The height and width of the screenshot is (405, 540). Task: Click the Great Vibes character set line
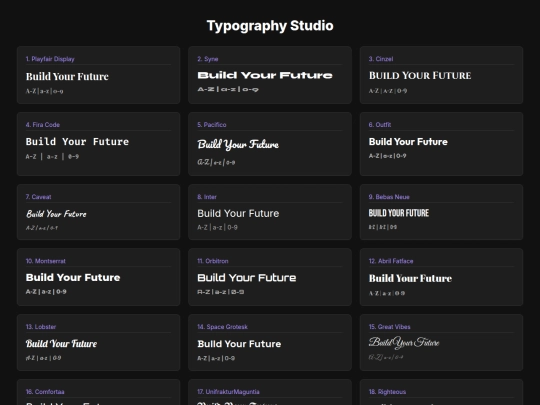(386, 357)
